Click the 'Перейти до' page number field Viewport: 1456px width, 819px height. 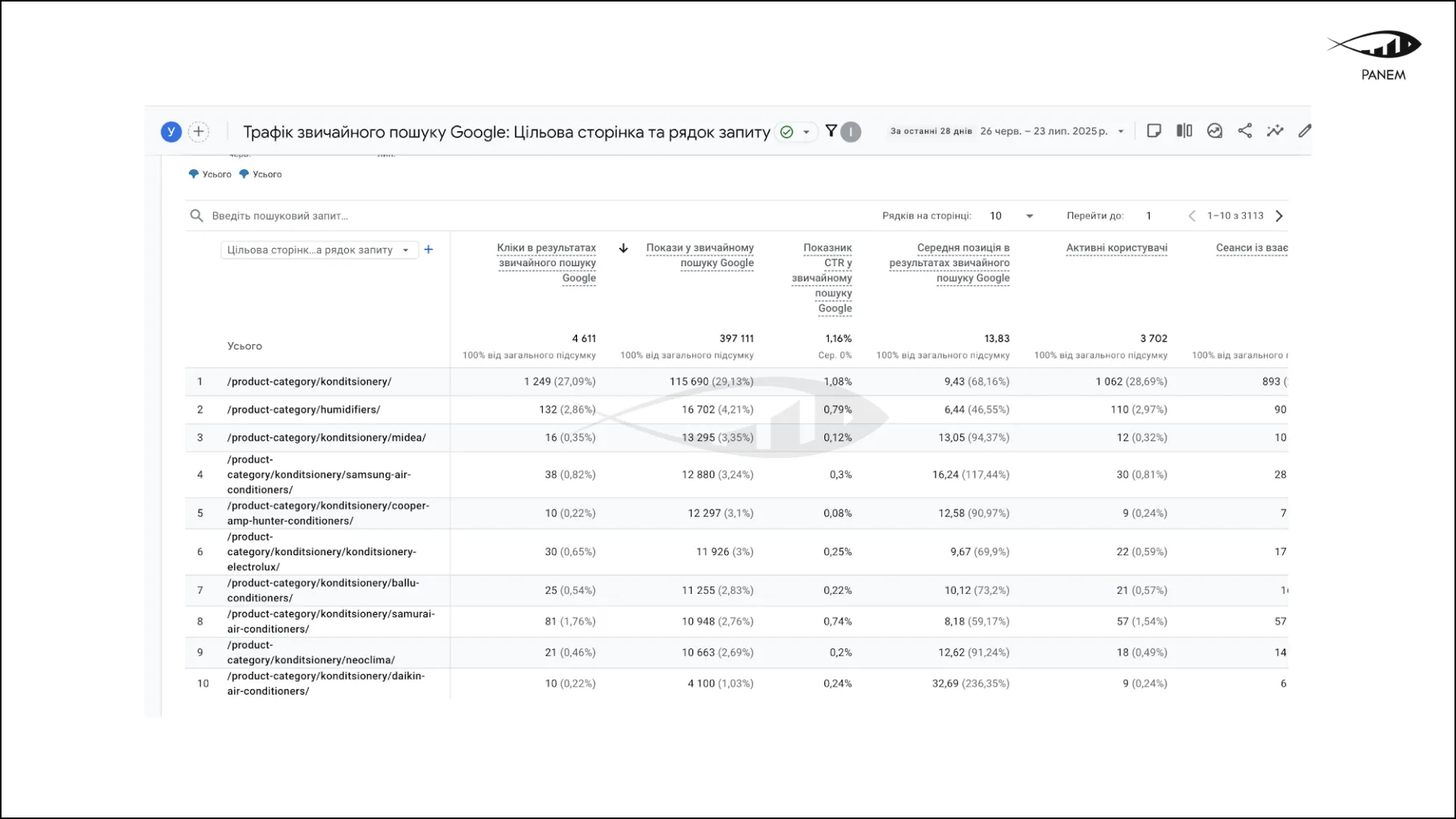1149,216
